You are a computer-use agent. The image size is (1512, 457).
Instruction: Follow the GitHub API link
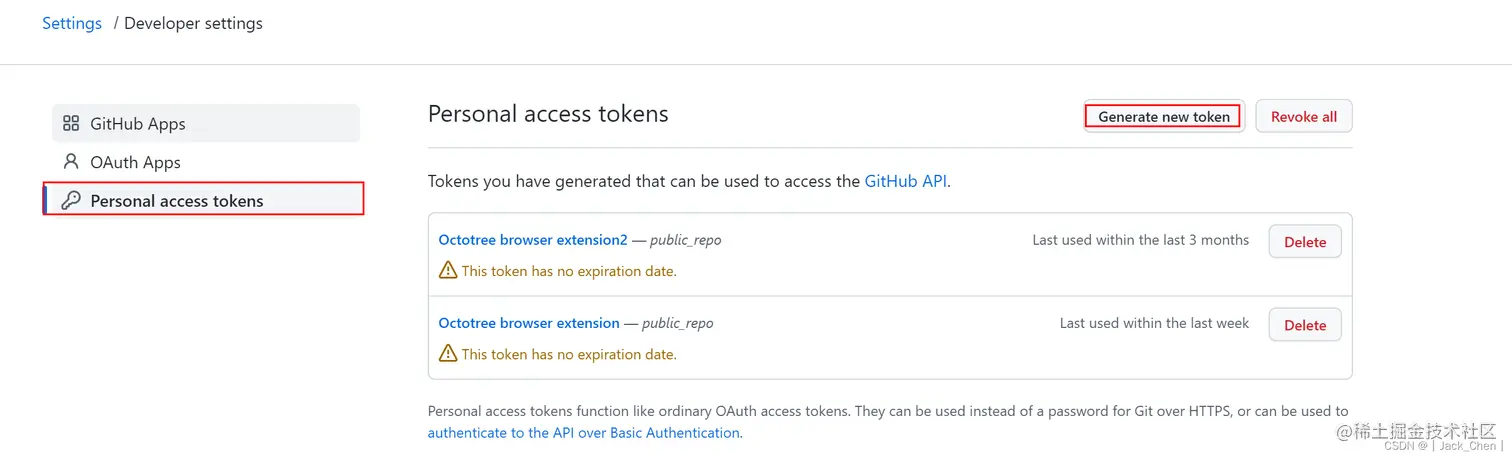pyautogui.click(x=904, y=181)
